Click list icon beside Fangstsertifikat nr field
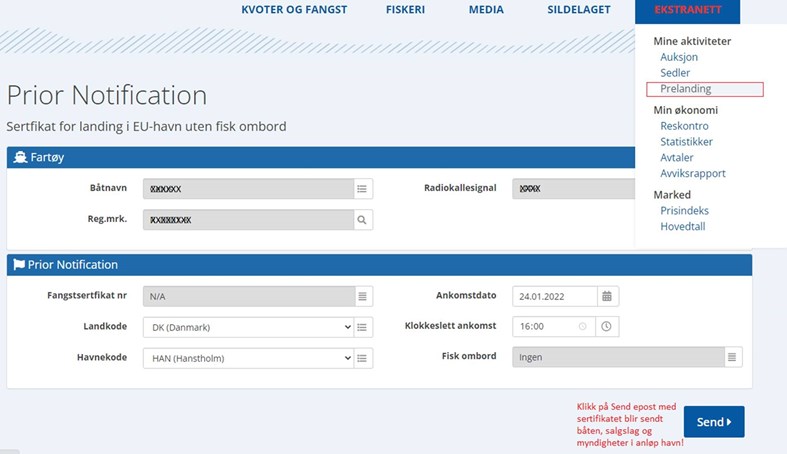 pos(362,296)
